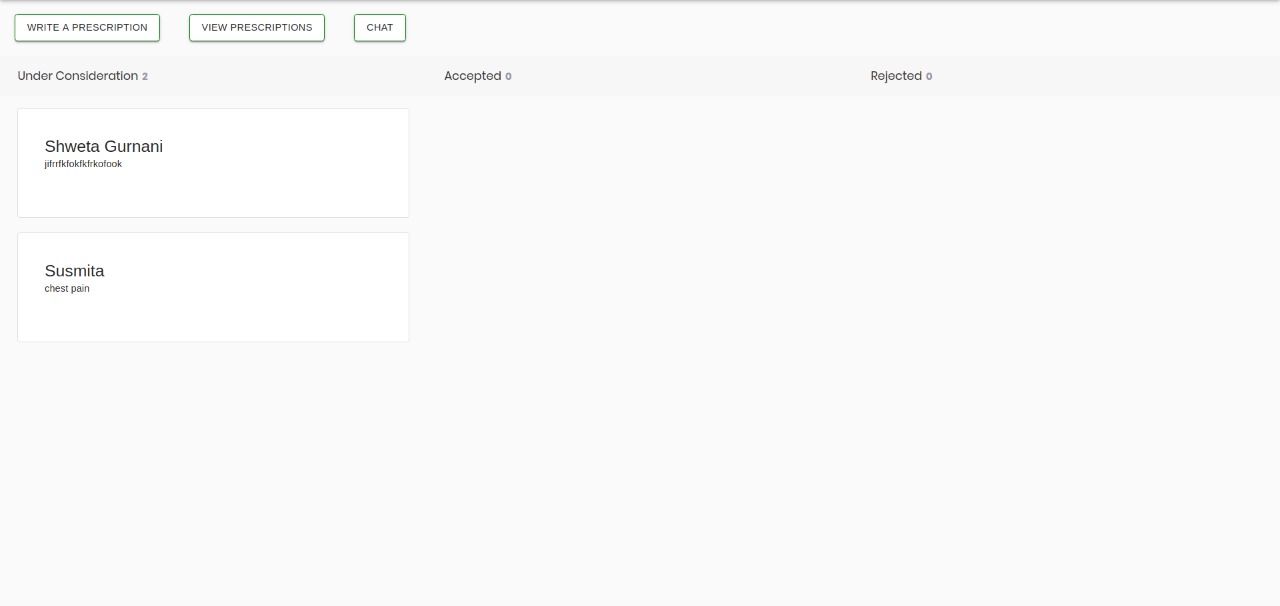Click the Under Consideration count badge 2
Screen dimensions: 1280x606
point(145,77)
